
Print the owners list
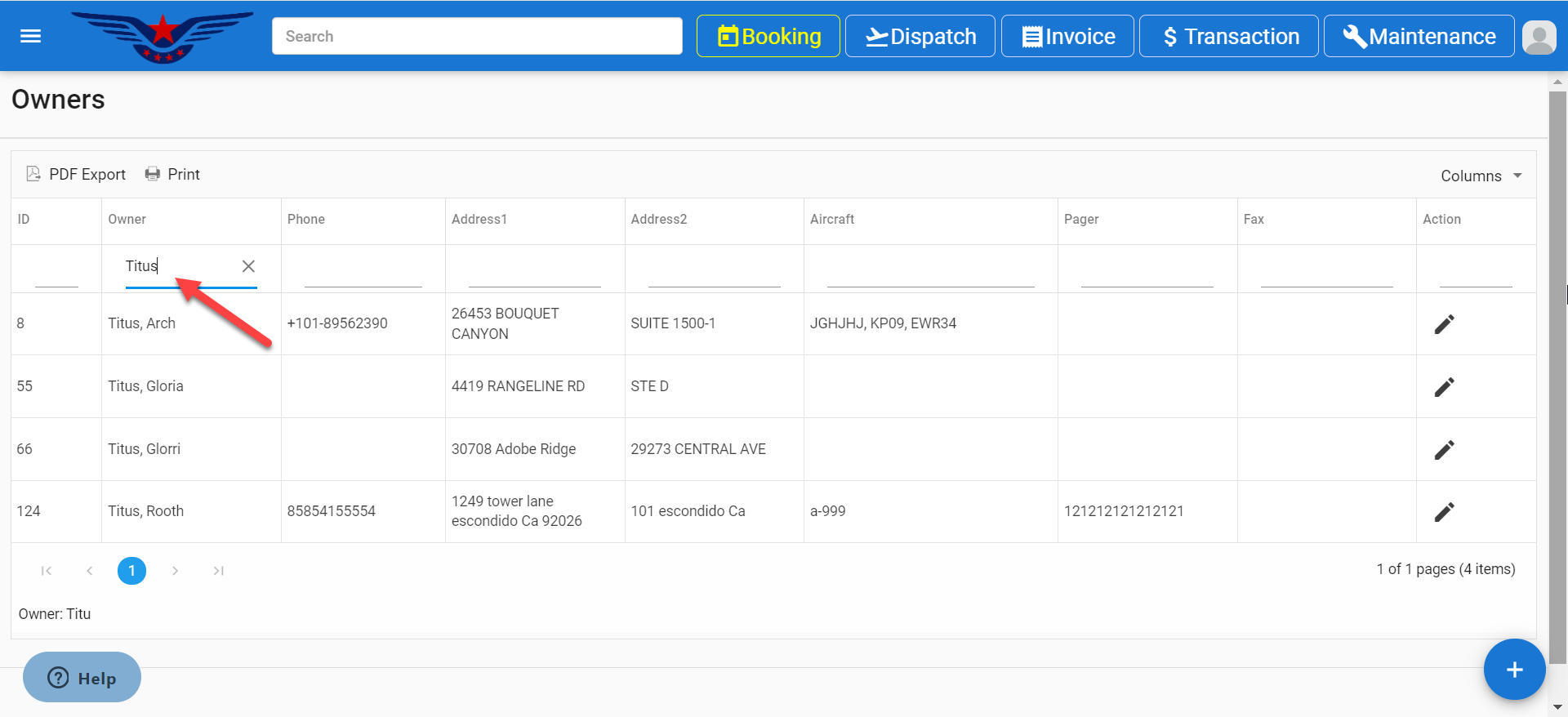click(172, 174)
